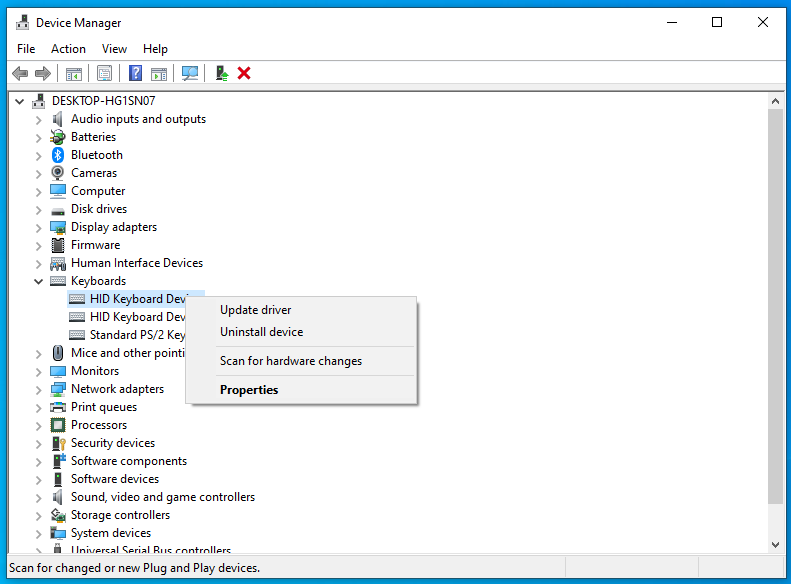Image resolution: width=791 pixels, height=584 pixels.
Task: Click Scan for hardware changes monitor icon
Action: point(190,74)
